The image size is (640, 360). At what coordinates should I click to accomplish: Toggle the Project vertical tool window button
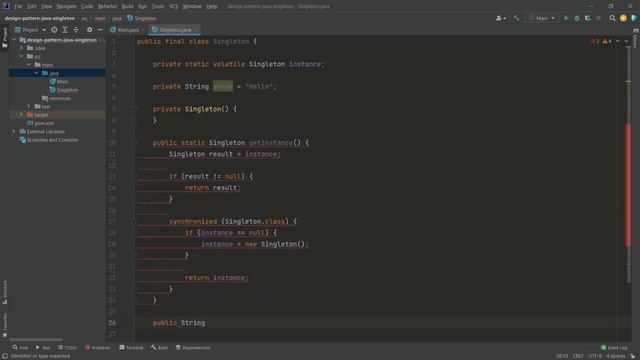click(x=4, y=37)
